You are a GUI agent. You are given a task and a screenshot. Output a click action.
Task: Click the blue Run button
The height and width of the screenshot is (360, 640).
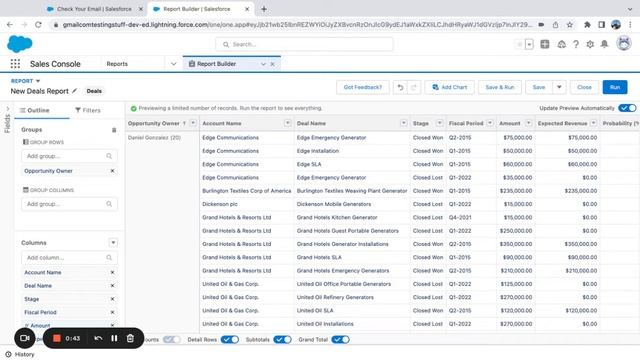click(615, 87)
